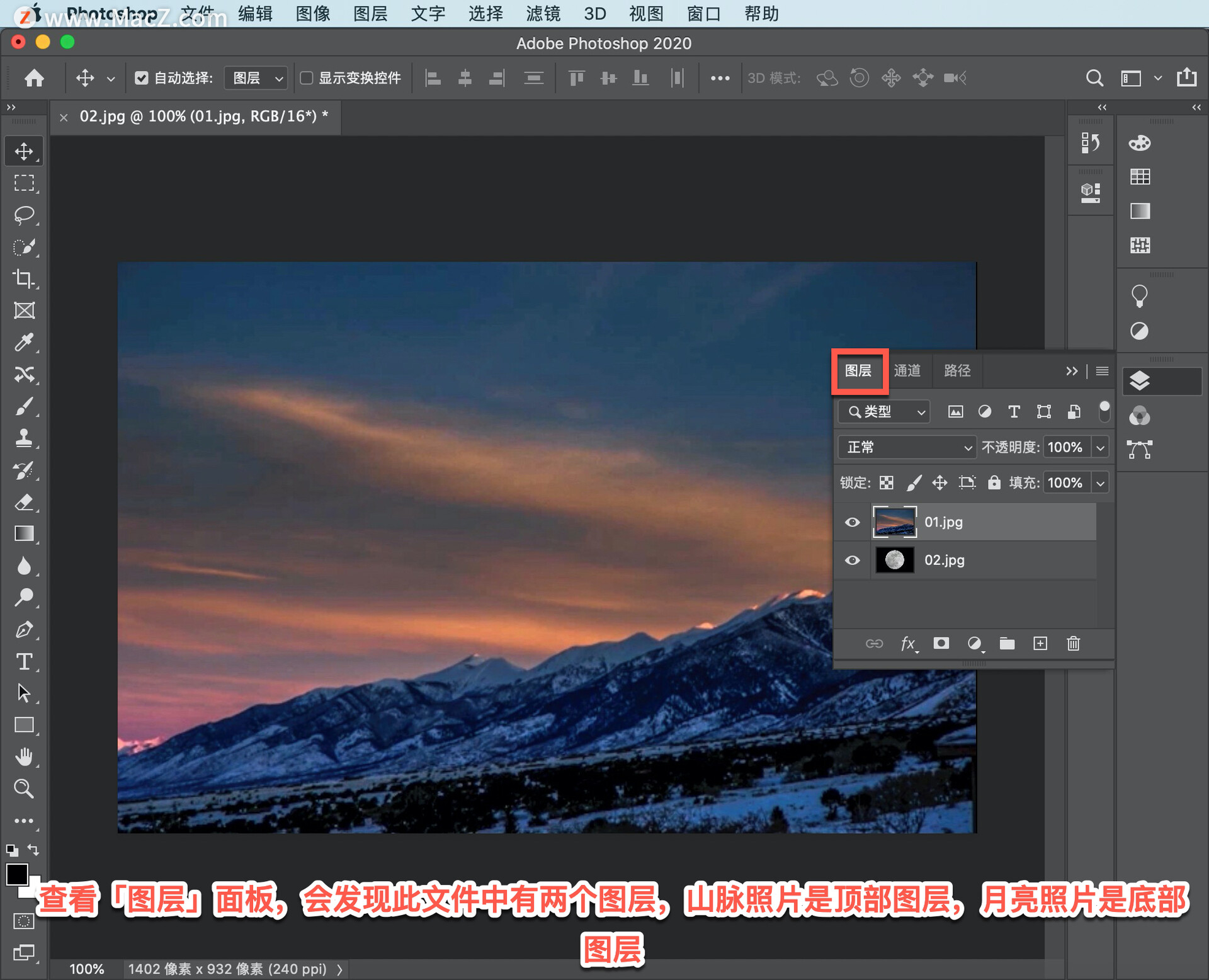
Task: Link layers with the chain icon
Action: tap(874, 643)
